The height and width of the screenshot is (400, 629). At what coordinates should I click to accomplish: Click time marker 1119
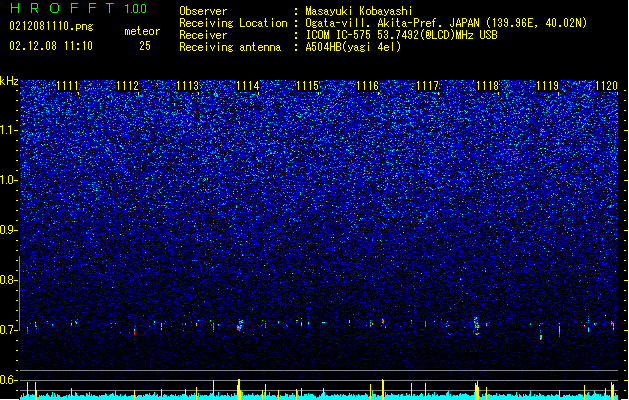(547, 86)
